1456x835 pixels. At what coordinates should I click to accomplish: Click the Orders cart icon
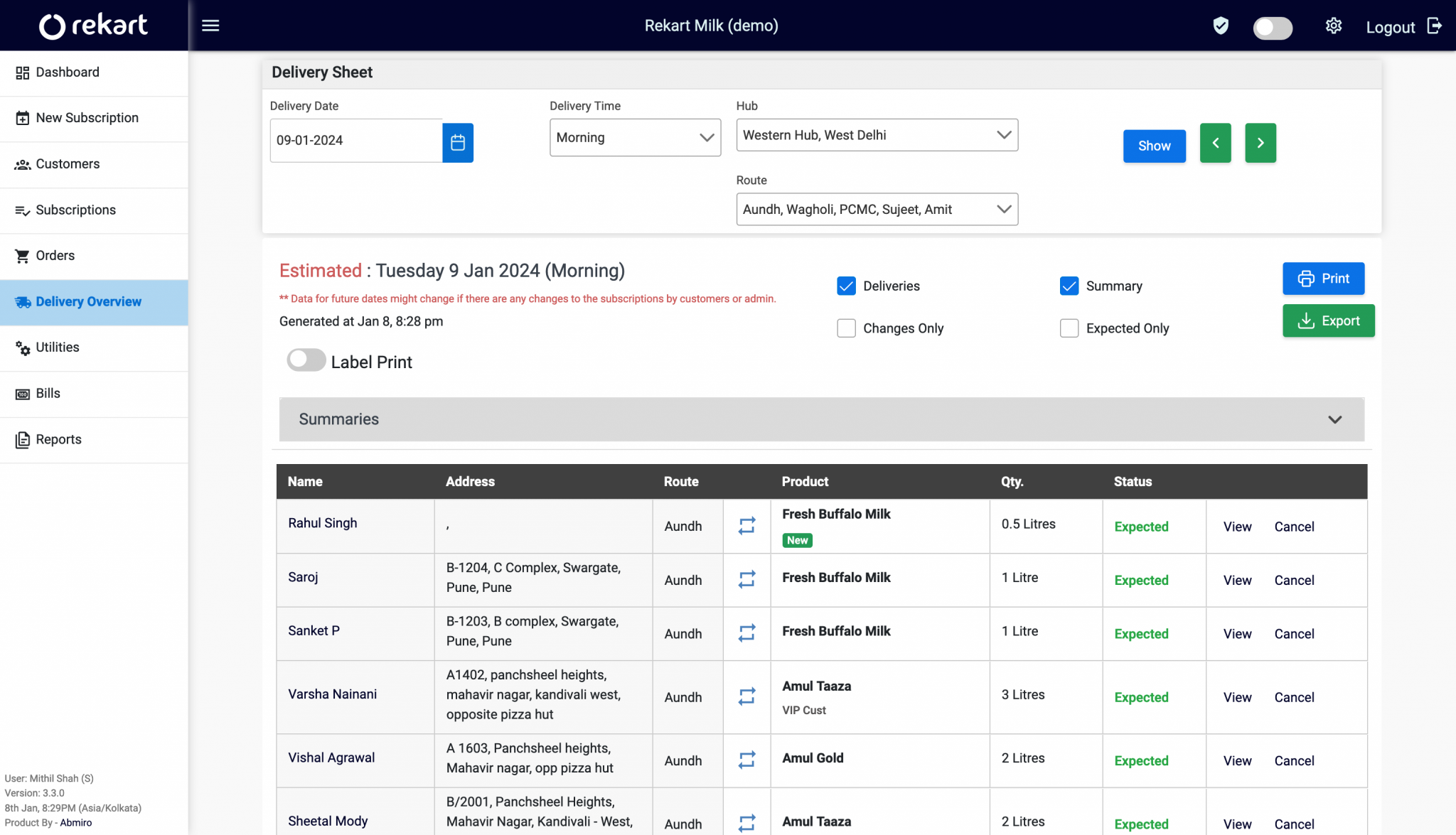[x=23, y=256]
